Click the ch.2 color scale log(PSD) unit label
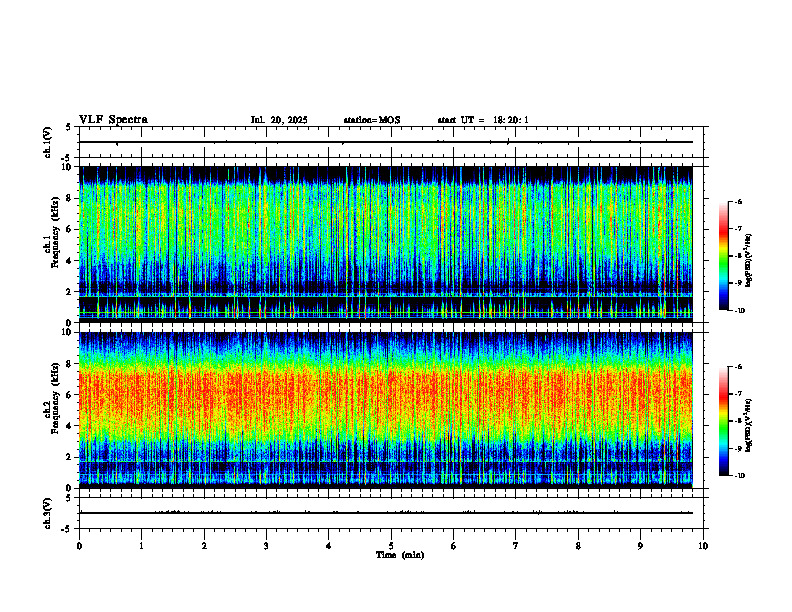Viewport: 792px width, 612px height. (749, 425)
